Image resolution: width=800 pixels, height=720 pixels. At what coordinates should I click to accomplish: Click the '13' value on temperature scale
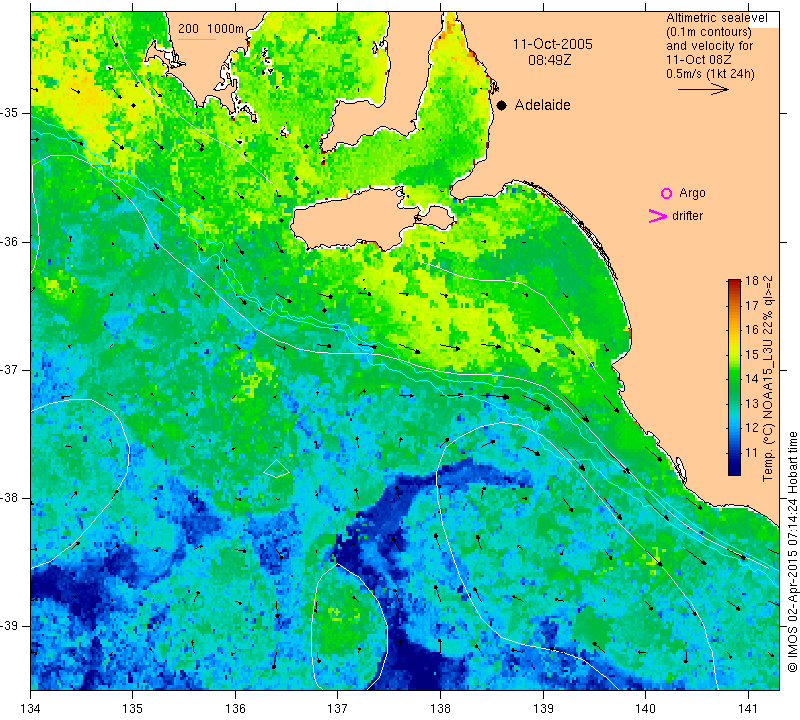tap(752, 403)
